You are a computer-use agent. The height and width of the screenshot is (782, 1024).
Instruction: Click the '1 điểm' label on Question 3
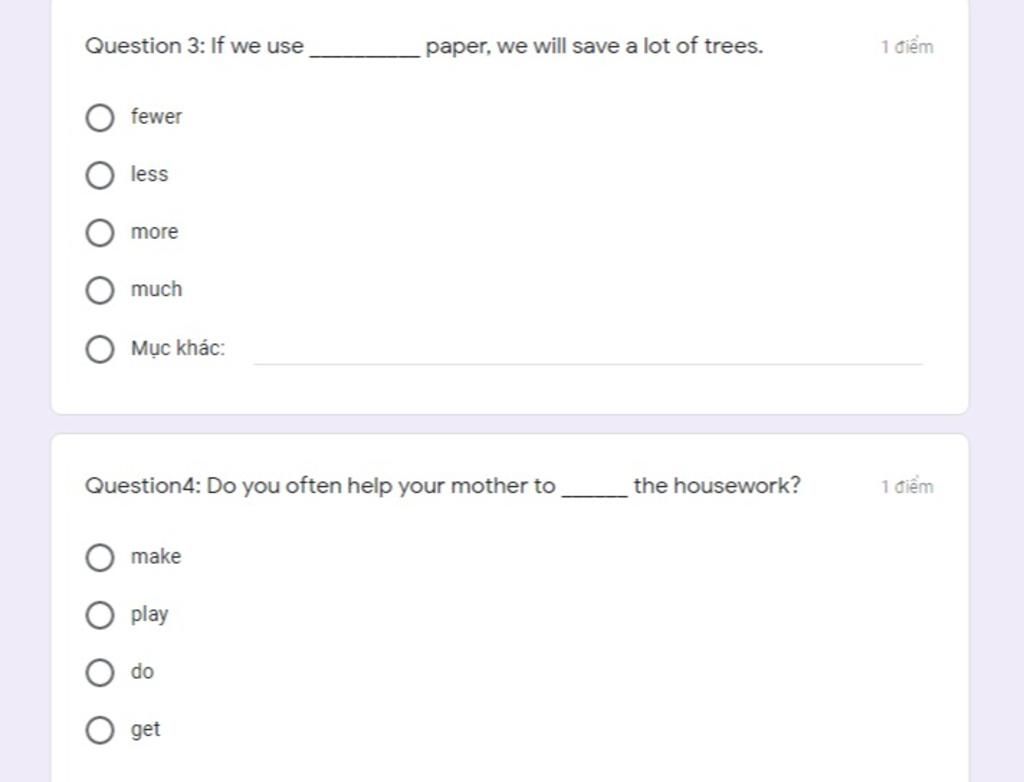pos(907,47)
